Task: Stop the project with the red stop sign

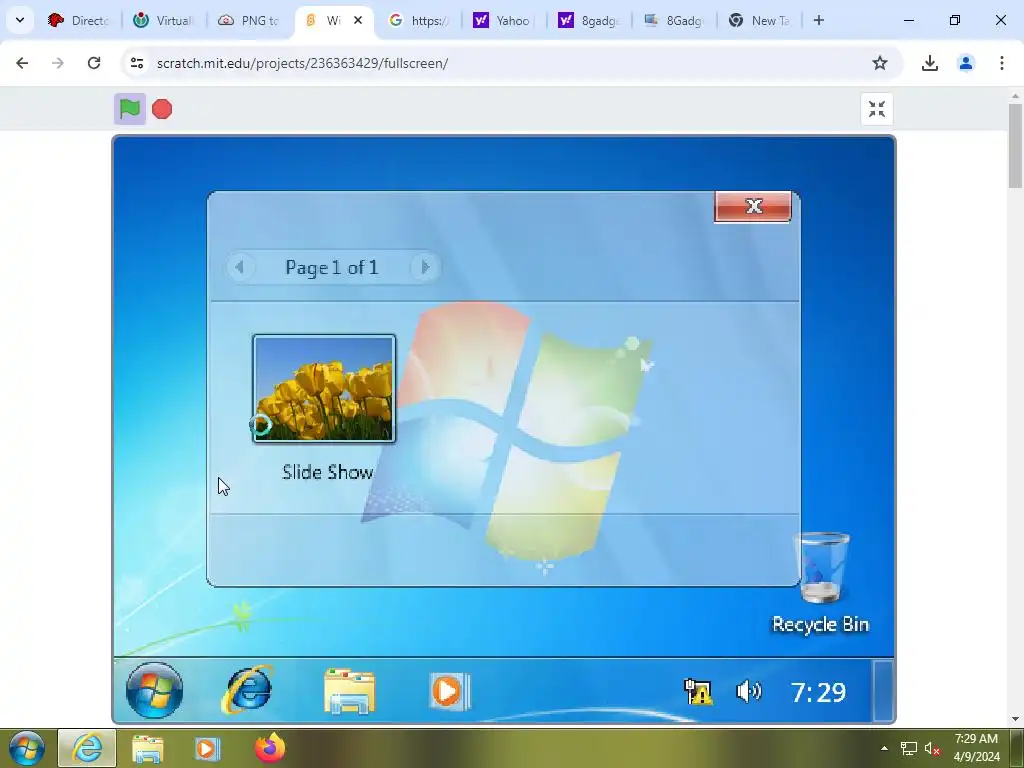Action: [x=162, y=109]
